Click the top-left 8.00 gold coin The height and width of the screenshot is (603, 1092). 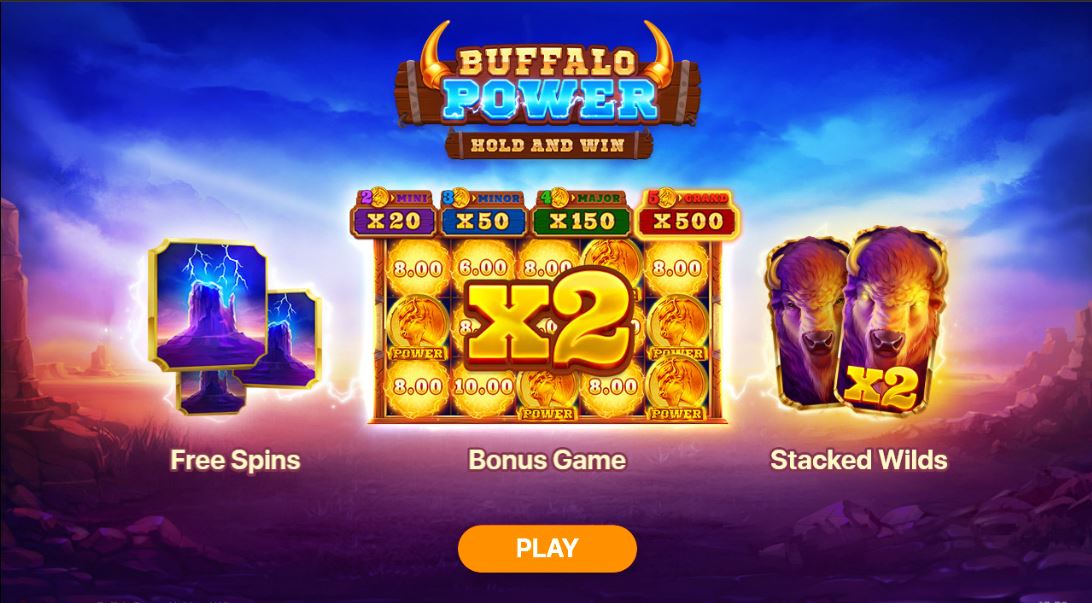416,268
